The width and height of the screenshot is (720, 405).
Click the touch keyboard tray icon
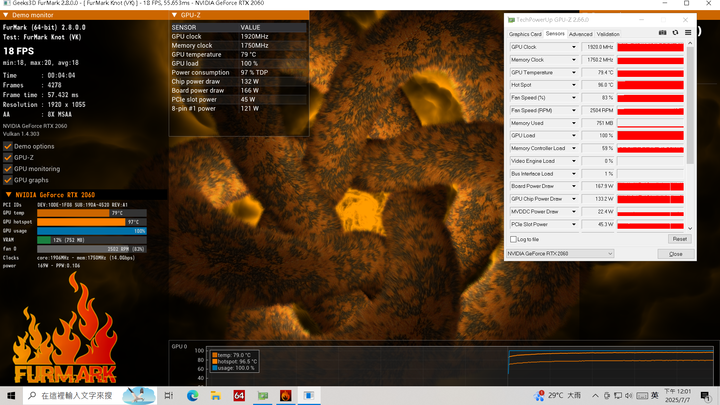[x=642, y=396]
